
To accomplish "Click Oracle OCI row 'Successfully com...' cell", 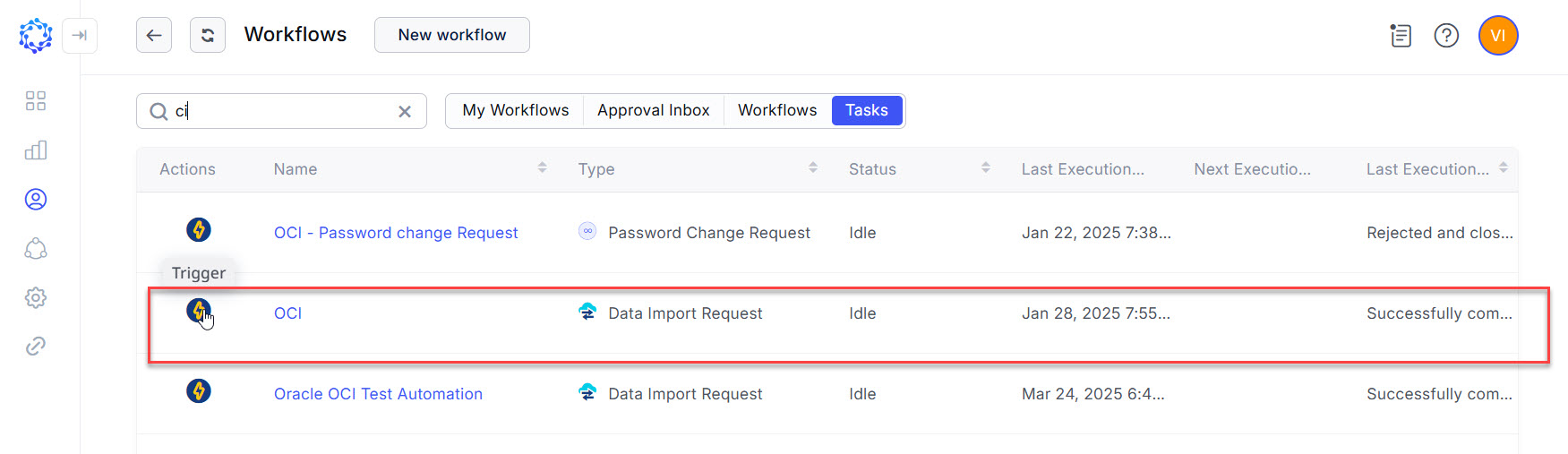I will point(1439,394).
